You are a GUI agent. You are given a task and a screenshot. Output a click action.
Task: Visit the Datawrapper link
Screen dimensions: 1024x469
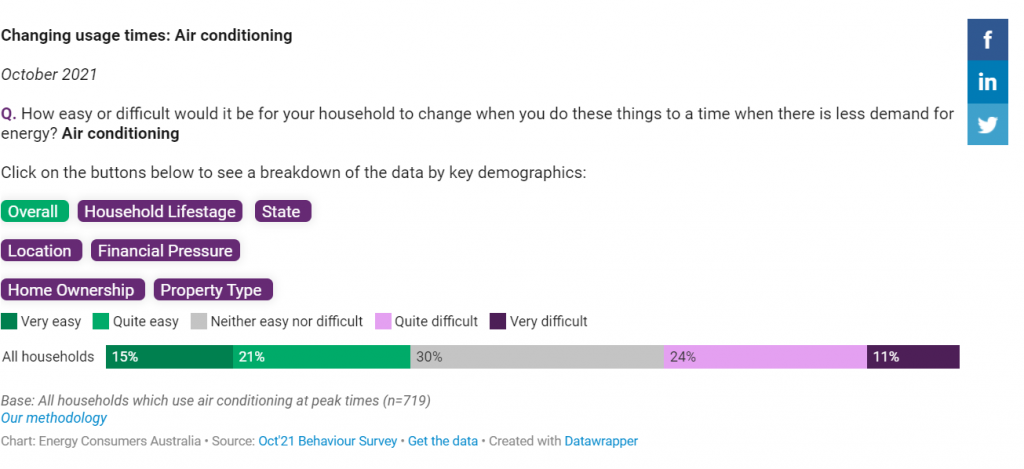(x=601, y=441)
